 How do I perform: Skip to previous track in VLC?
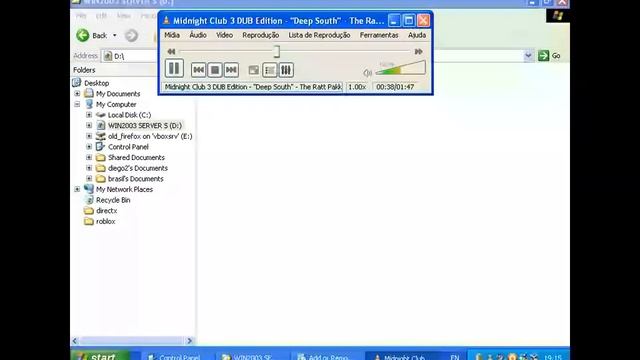(198, 70)
